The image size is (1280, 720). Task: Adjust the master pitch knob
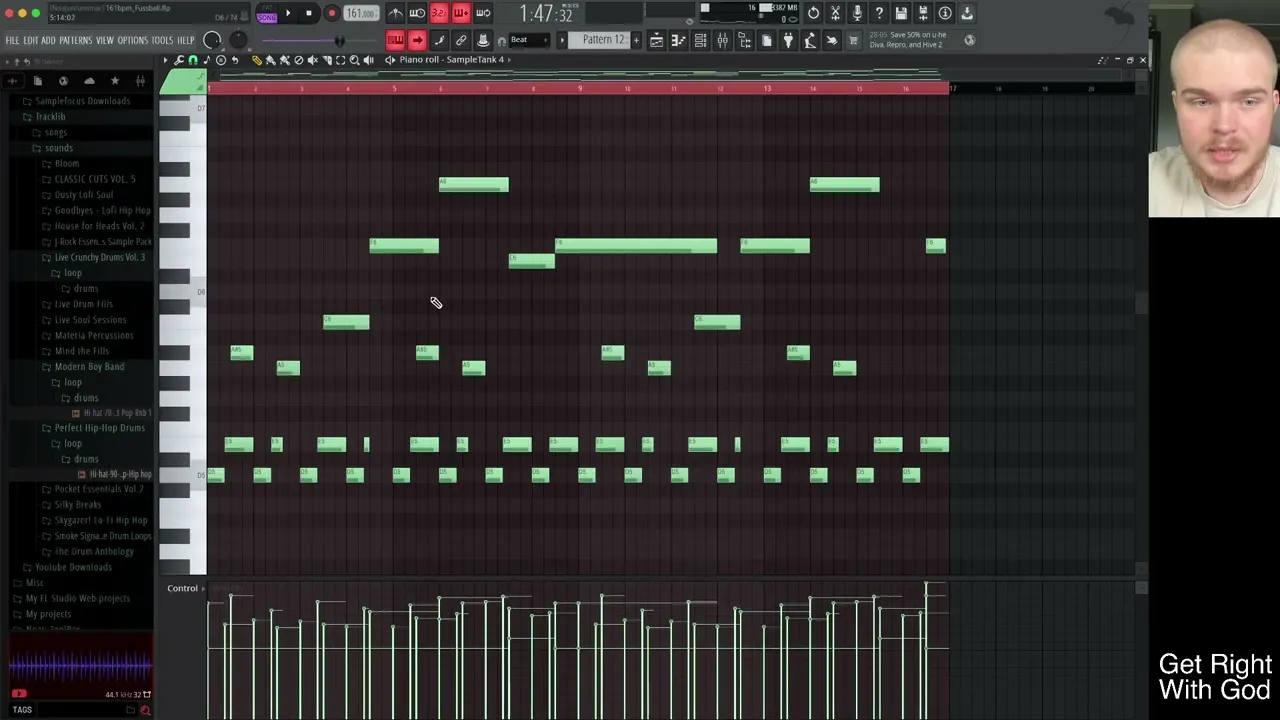(238, 40)
